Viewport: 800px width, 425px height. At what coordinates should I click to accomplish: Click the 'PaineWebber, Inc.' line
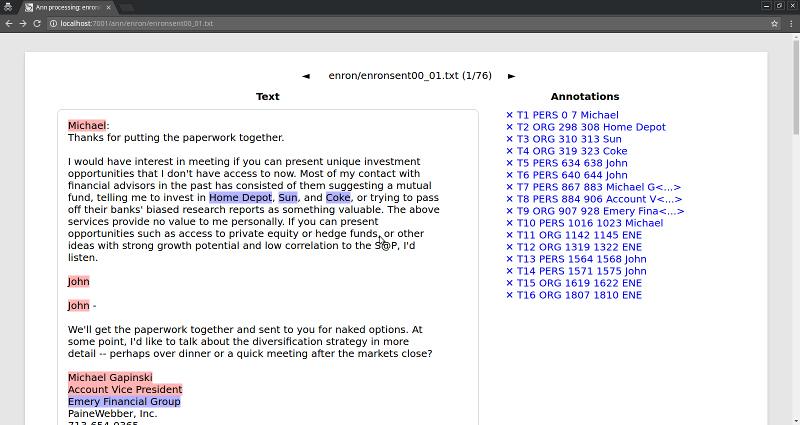pos(112,414)
